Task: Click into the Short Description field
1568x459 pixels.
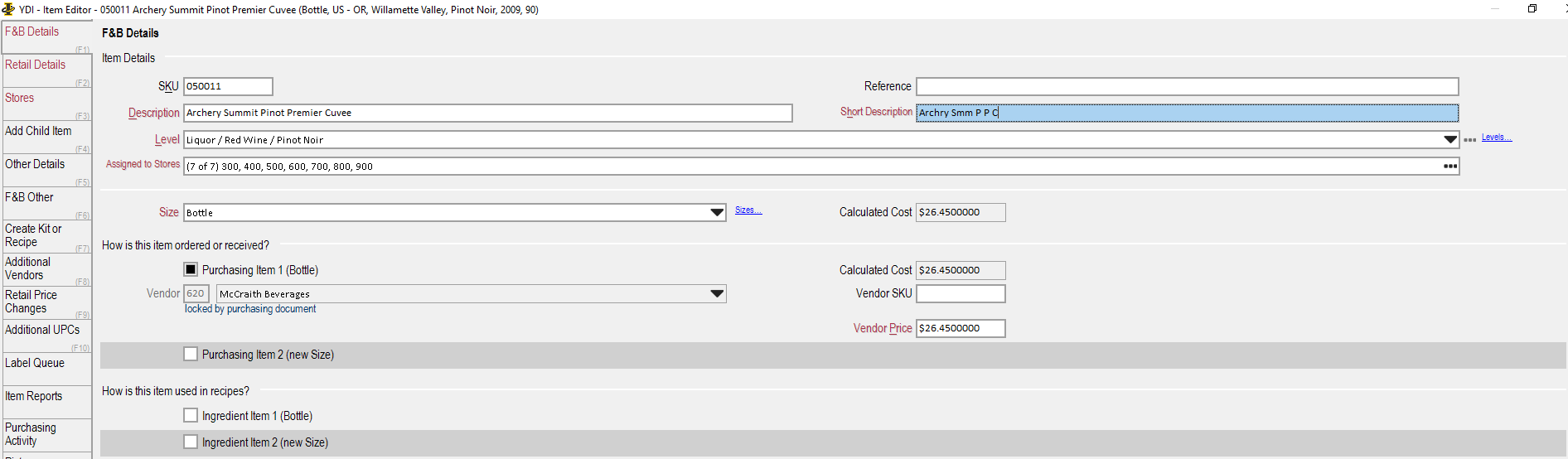Action: 1187,113
